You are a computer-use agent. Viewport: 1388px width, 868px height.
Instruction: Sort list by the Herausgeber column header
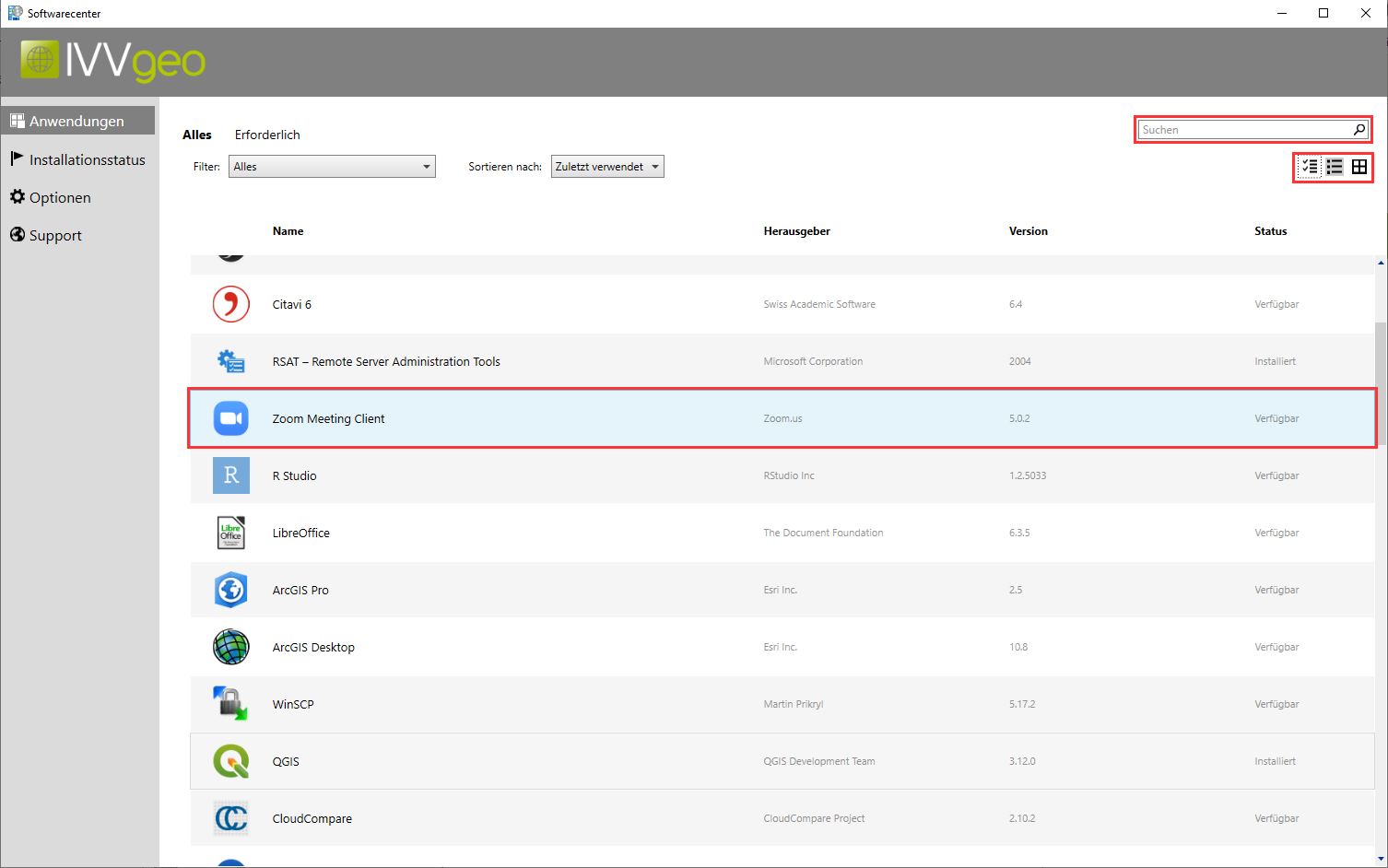pos(796,231)
